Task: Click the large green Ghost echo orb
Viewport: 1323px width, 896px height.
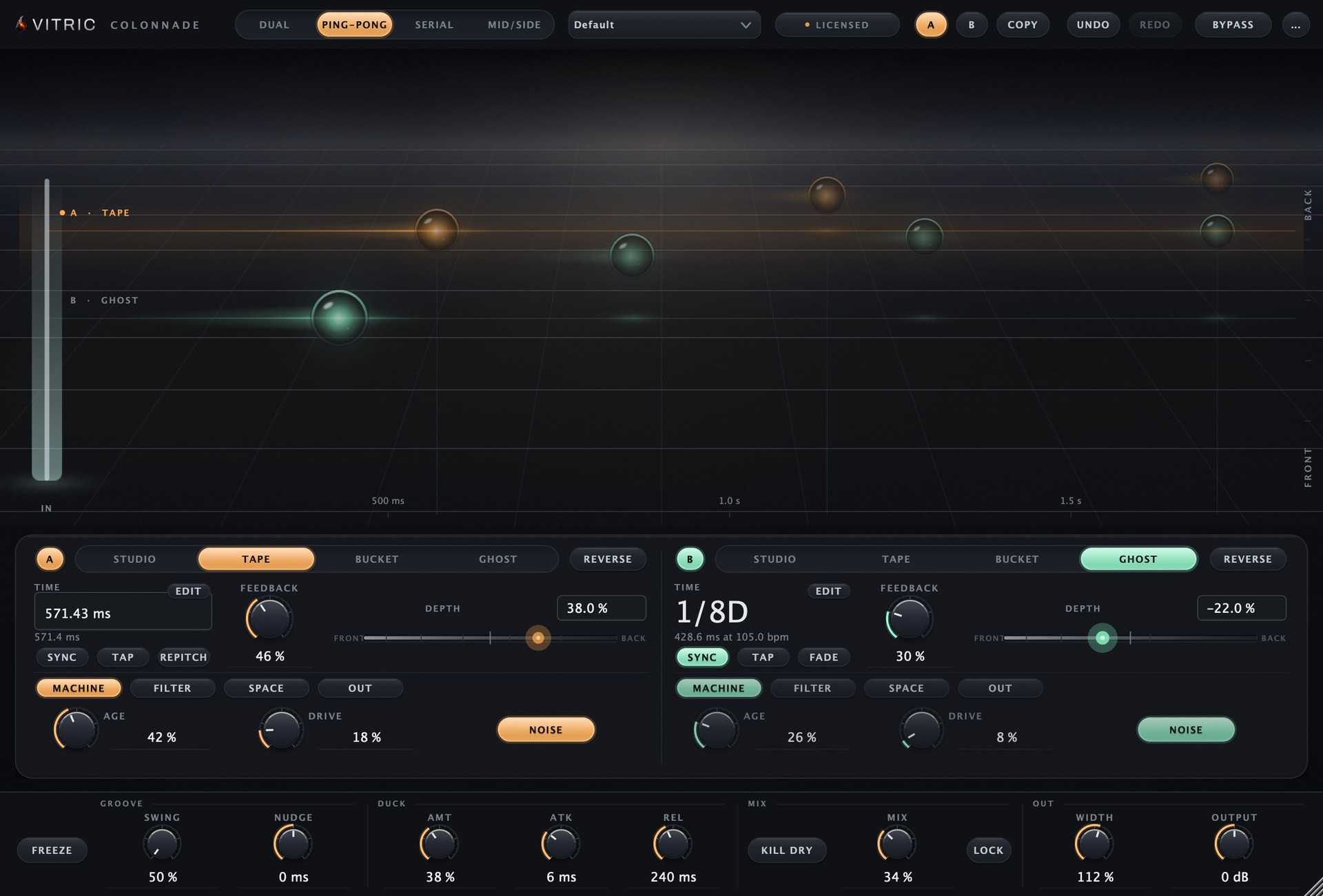Action: point(339,317)
